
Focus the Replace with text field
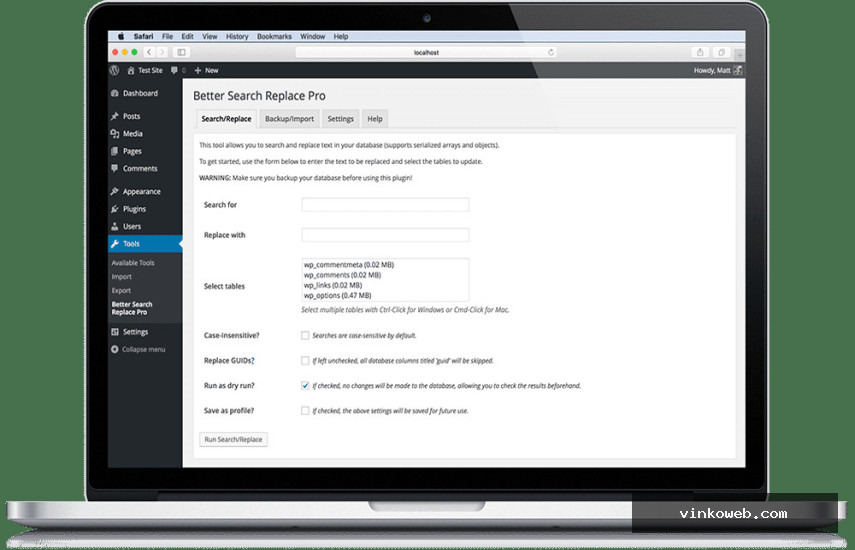(x=385, y=235)
